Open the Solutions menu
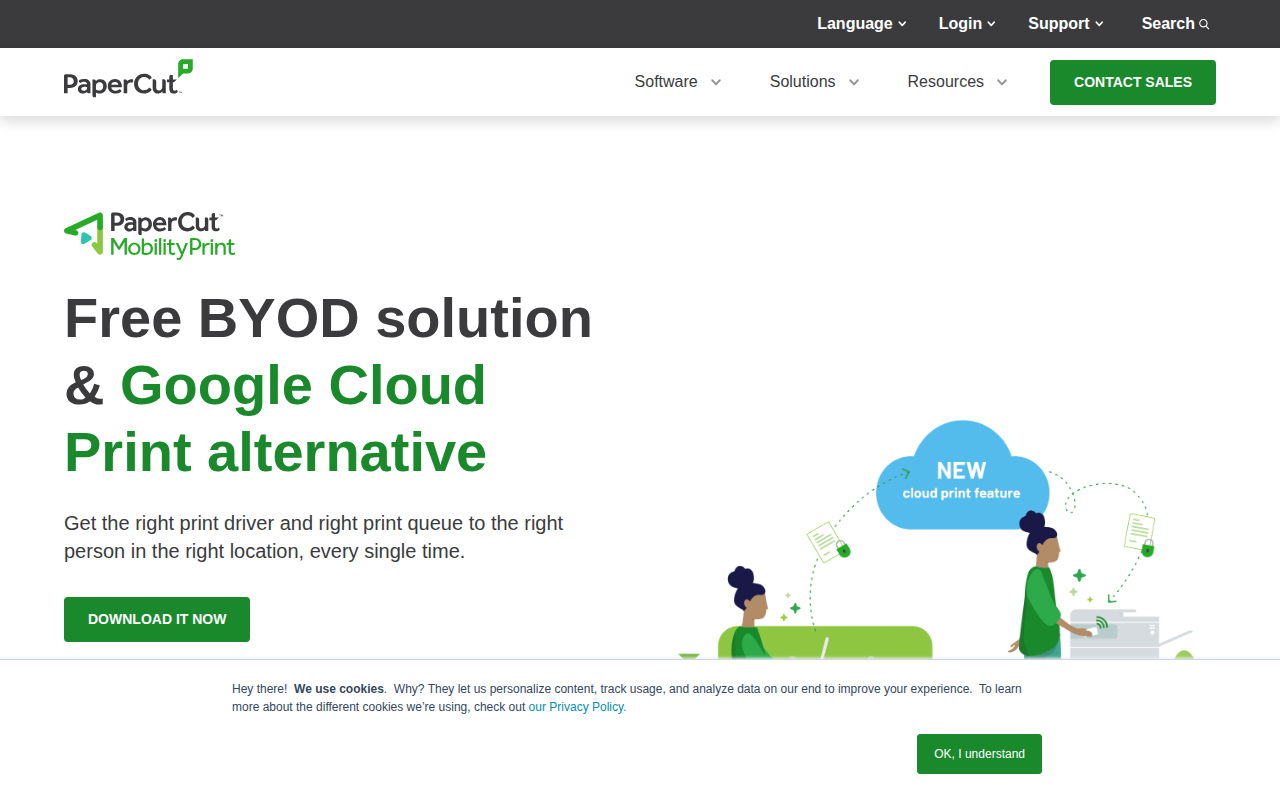1280x800 pixels. point(814,82)
